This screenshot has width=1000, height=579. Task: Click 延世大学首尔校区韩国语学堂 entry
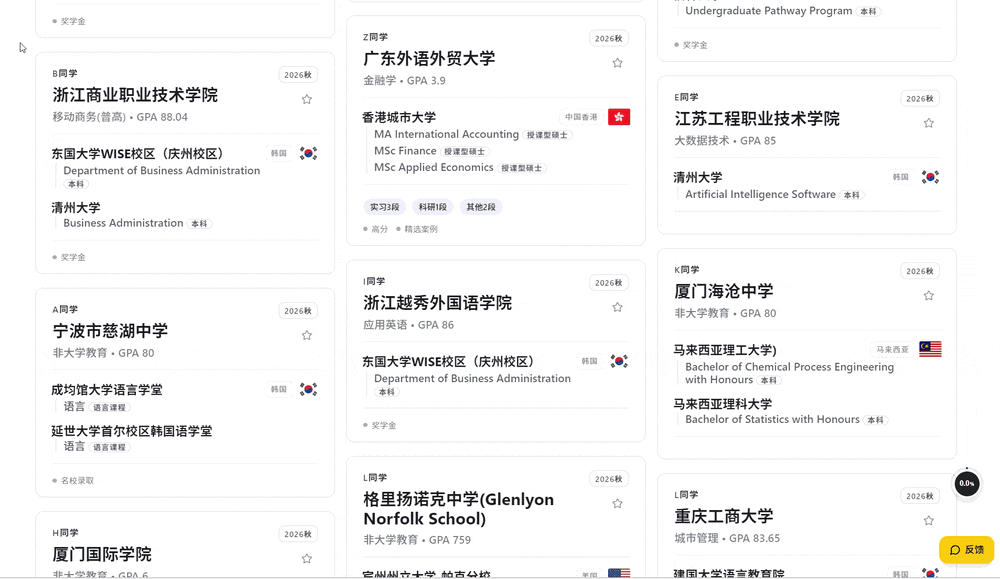click(132, 431)
